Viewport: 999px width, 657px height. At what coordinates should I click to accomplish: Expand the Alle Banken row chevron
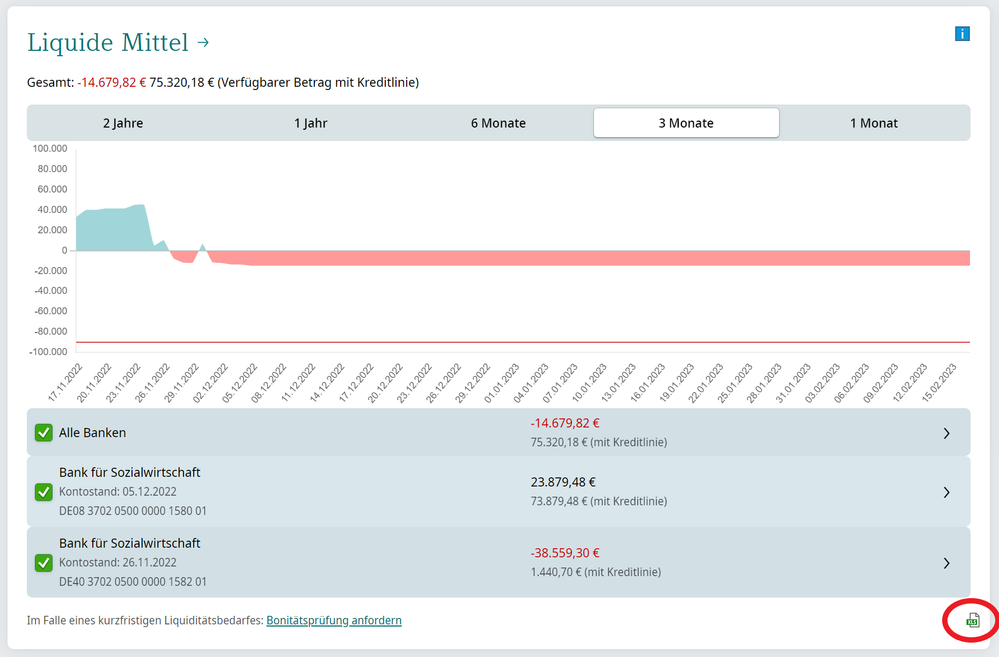click(946, 433)
